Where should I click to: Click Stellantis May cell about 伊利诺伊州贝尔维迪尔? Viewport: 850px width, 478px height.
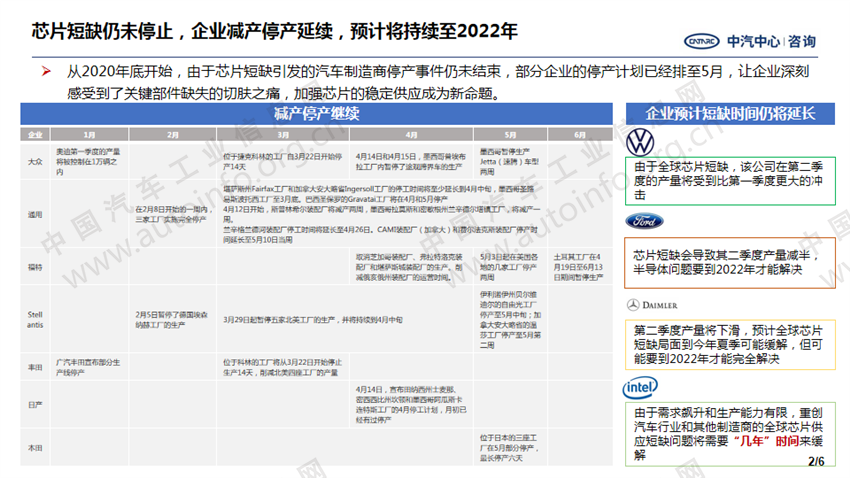coord(510,320)
